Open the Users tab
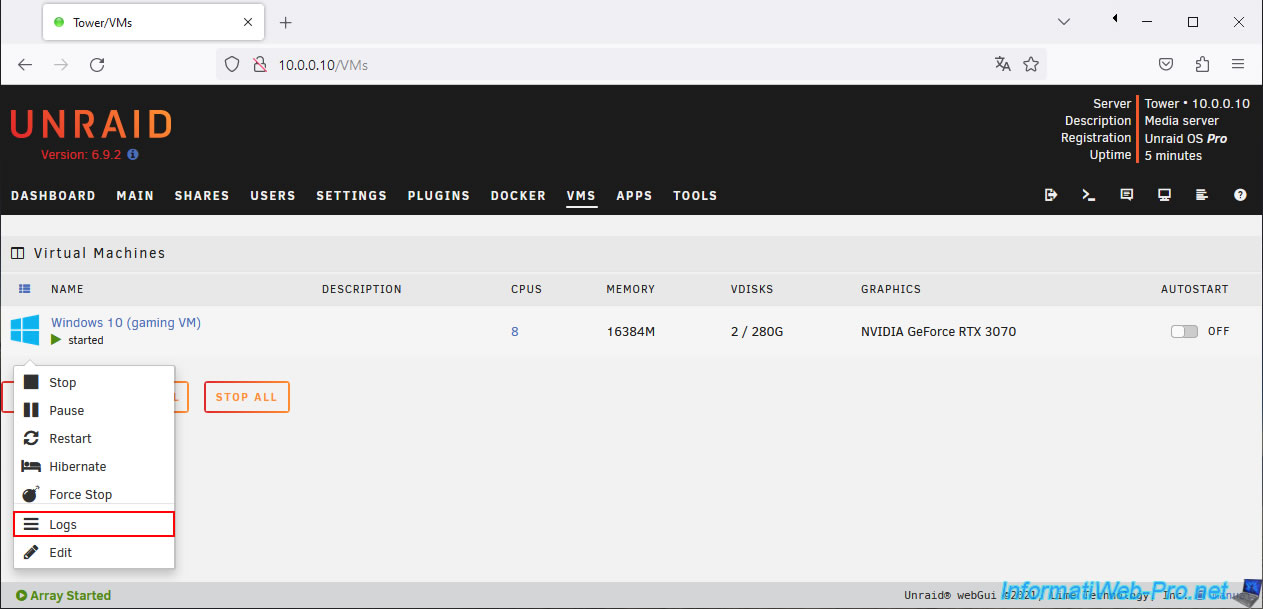The height and width of the screenshot is (609, 1263). pyautogui.click(x=273, y=195)
